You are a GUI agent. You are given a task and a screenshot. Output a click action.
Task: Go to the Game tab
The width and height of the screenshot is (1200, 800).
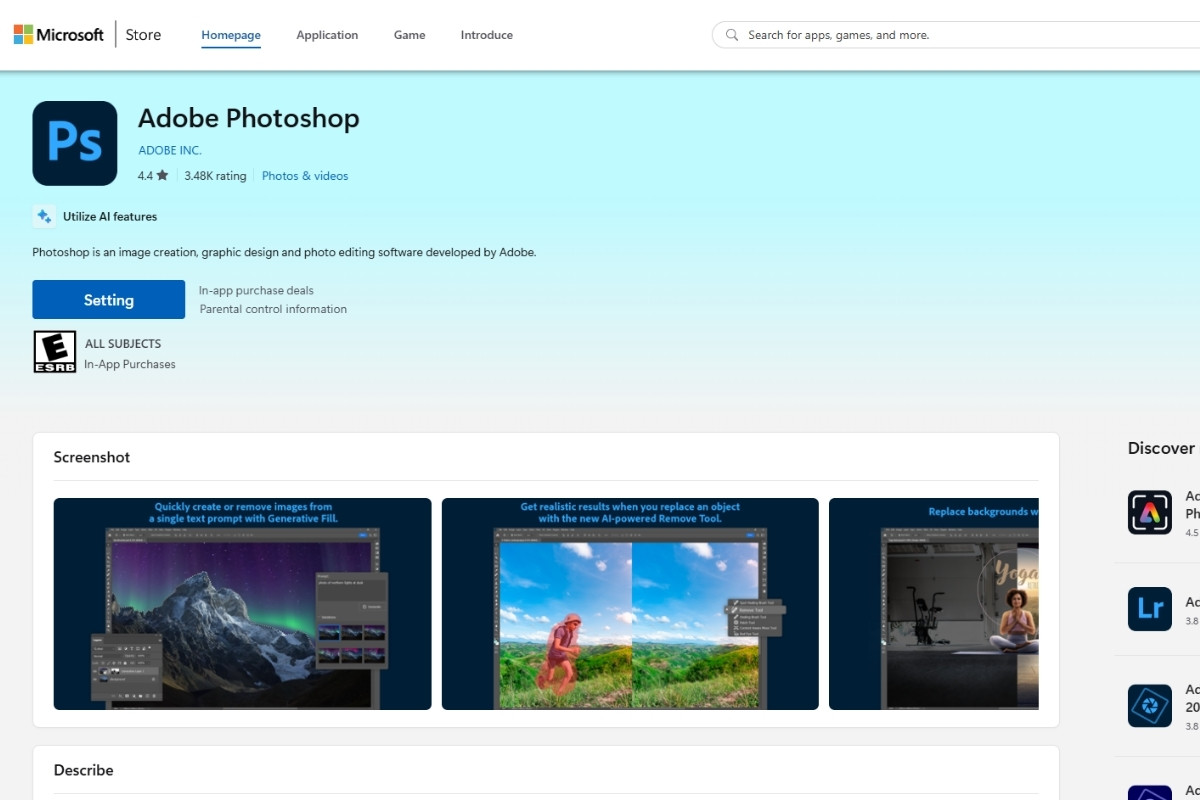click(x=409, y=35)
